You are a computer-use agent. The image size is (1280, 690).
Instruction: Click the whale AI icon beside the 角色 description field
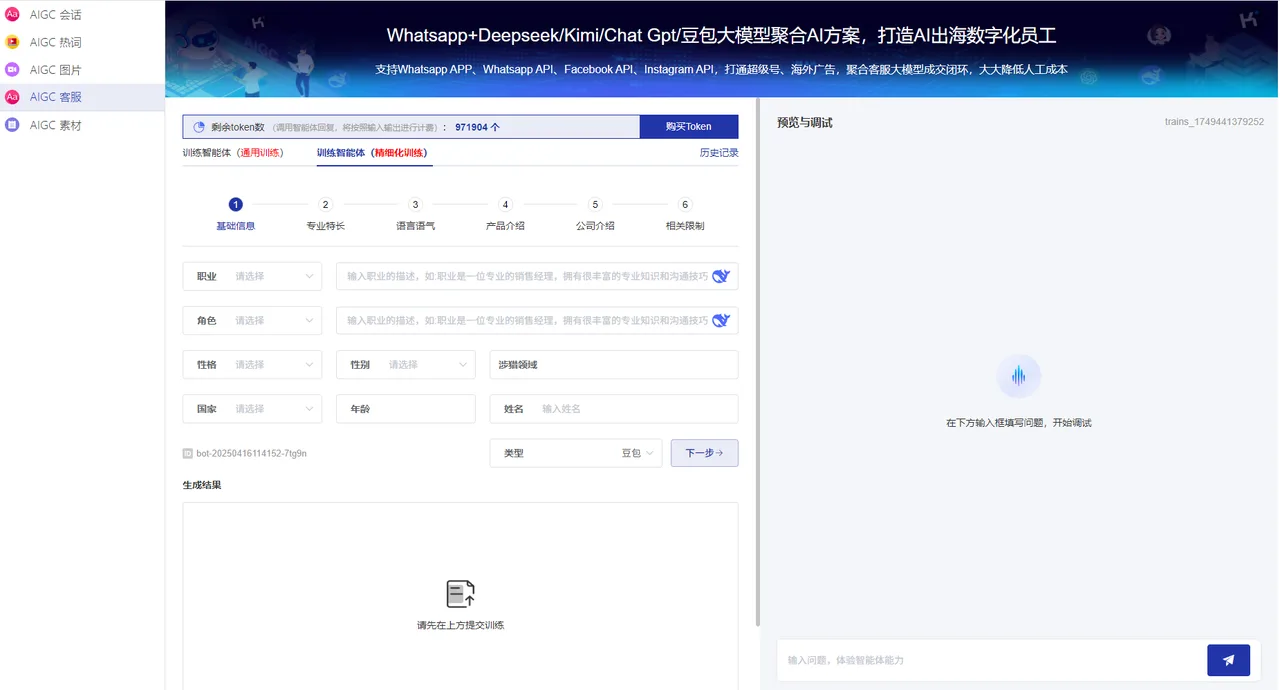click(x=722, y=320)
